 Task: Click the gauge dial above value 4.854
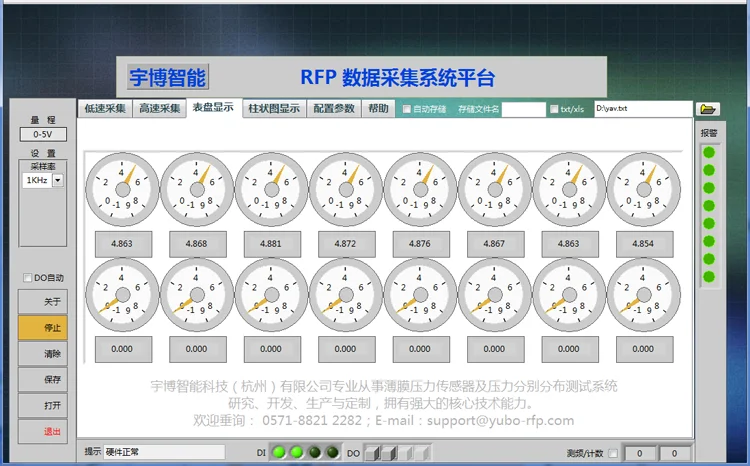pyautogui.click(x=644, y=189)
